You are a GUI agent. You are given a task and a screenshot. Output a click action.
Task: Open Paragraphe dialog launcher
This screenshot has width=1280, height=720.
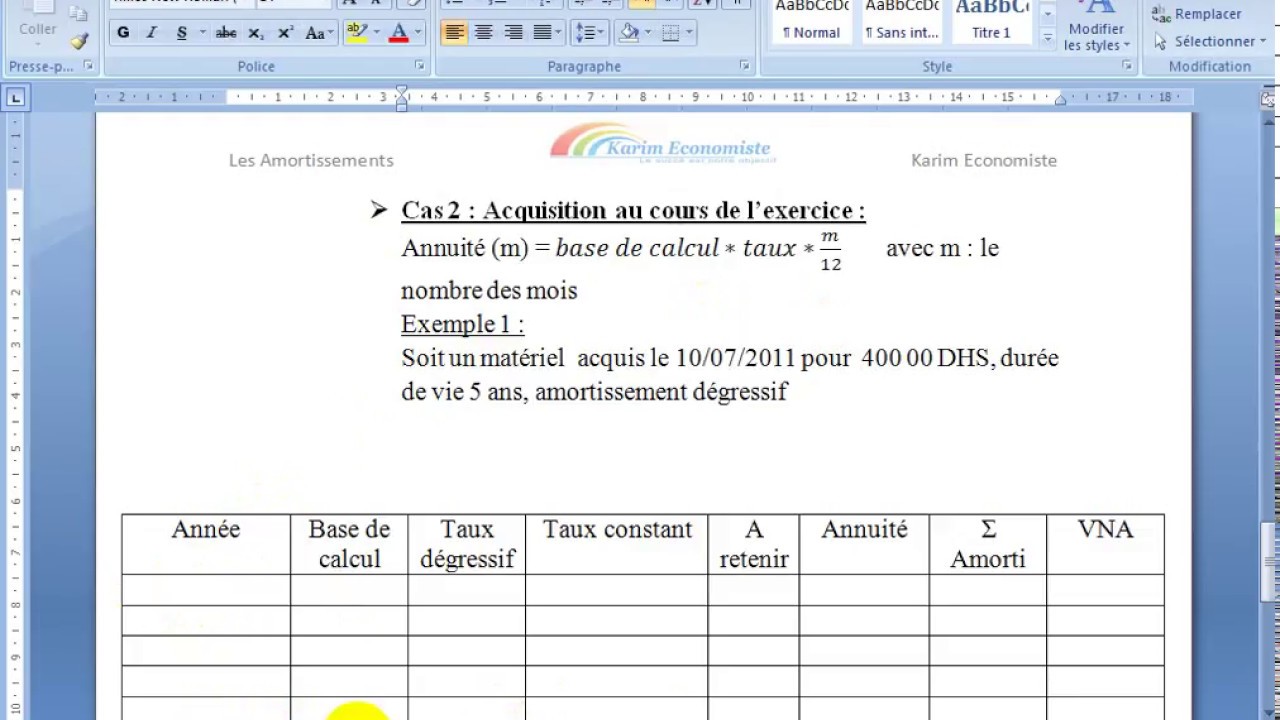745,66
